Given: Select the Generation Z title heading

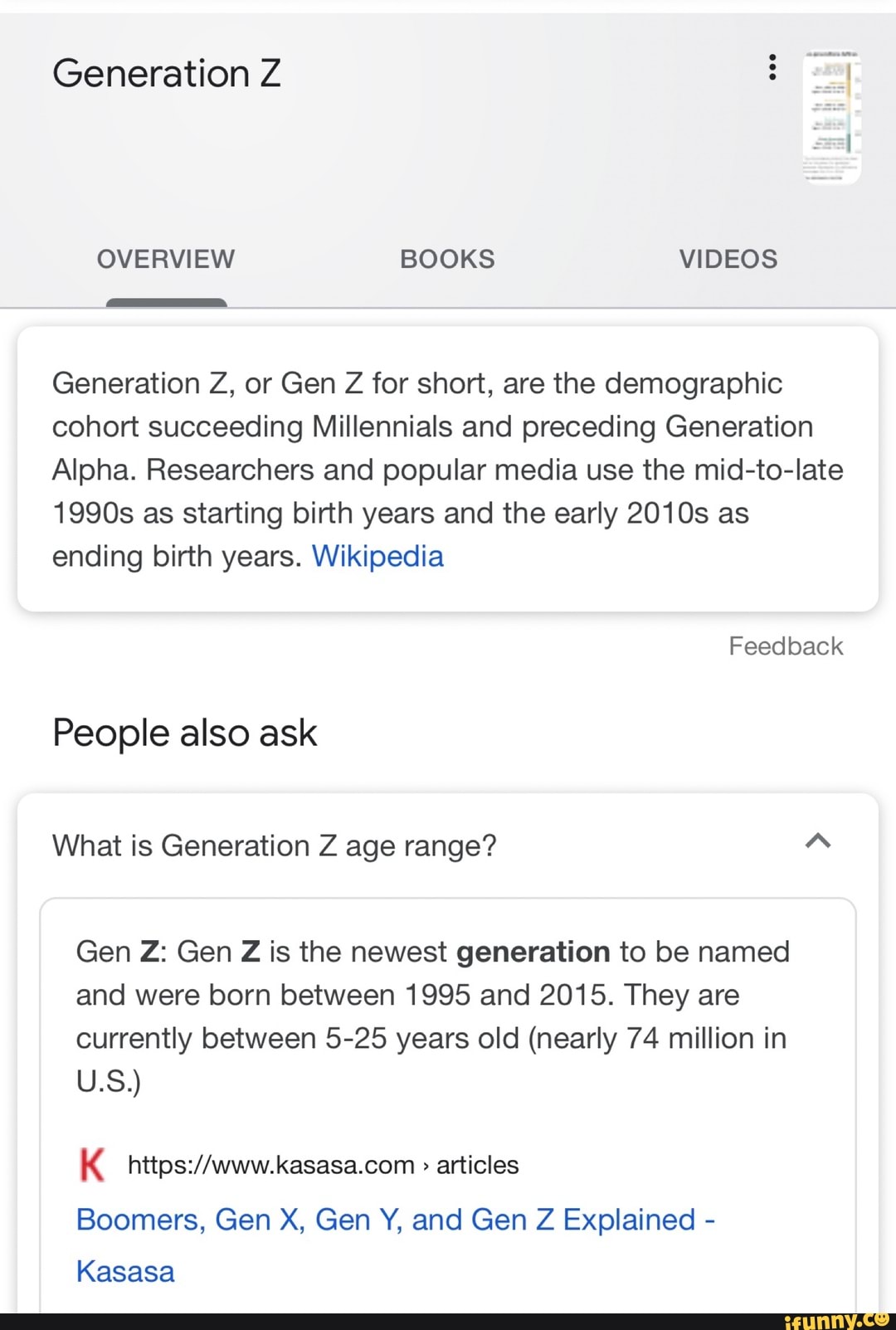Looking at the screenshot, I should [165, 73].
